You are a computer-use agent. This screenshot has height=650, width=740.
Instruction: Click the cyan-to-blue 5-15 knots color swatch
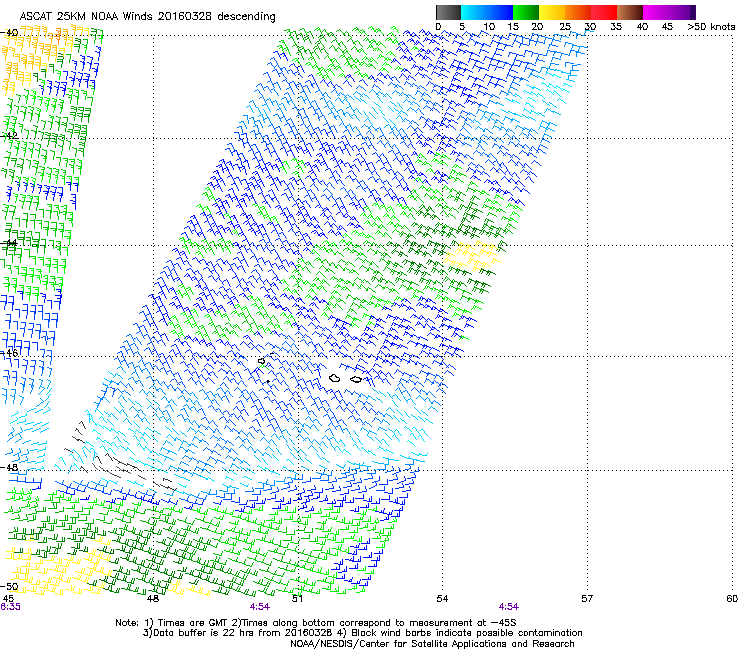point(487,12)
